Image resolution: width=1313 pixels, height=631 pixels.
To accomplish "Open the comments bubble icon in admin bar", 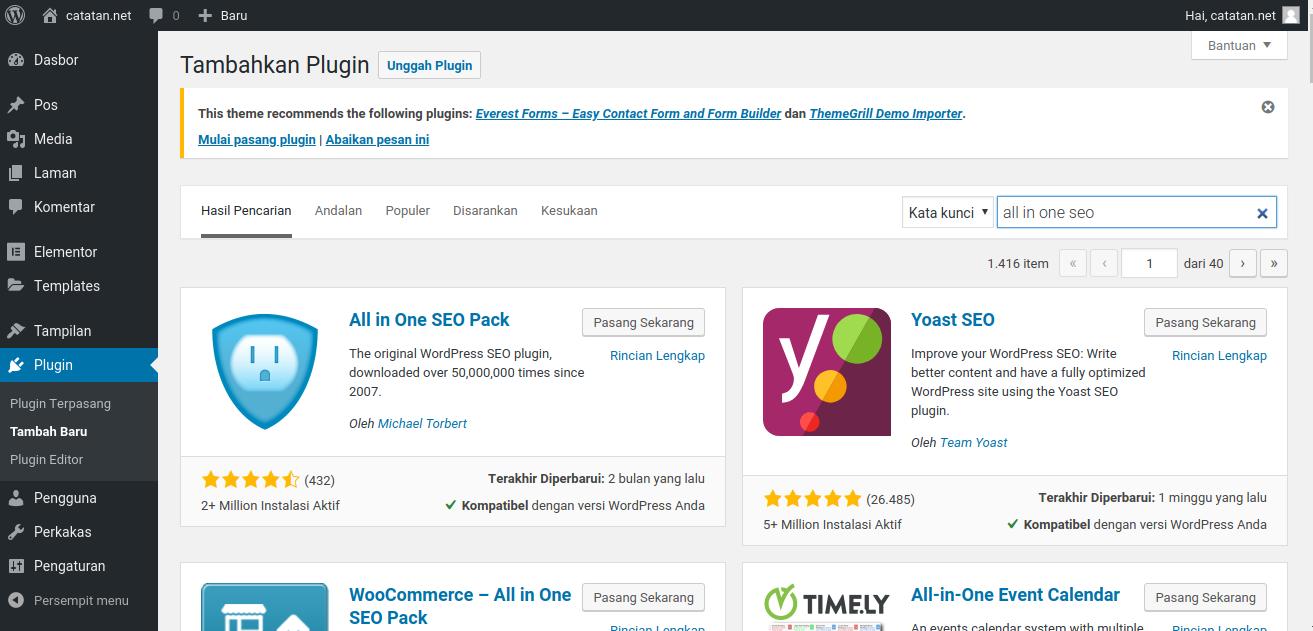I will click(156, 15).
